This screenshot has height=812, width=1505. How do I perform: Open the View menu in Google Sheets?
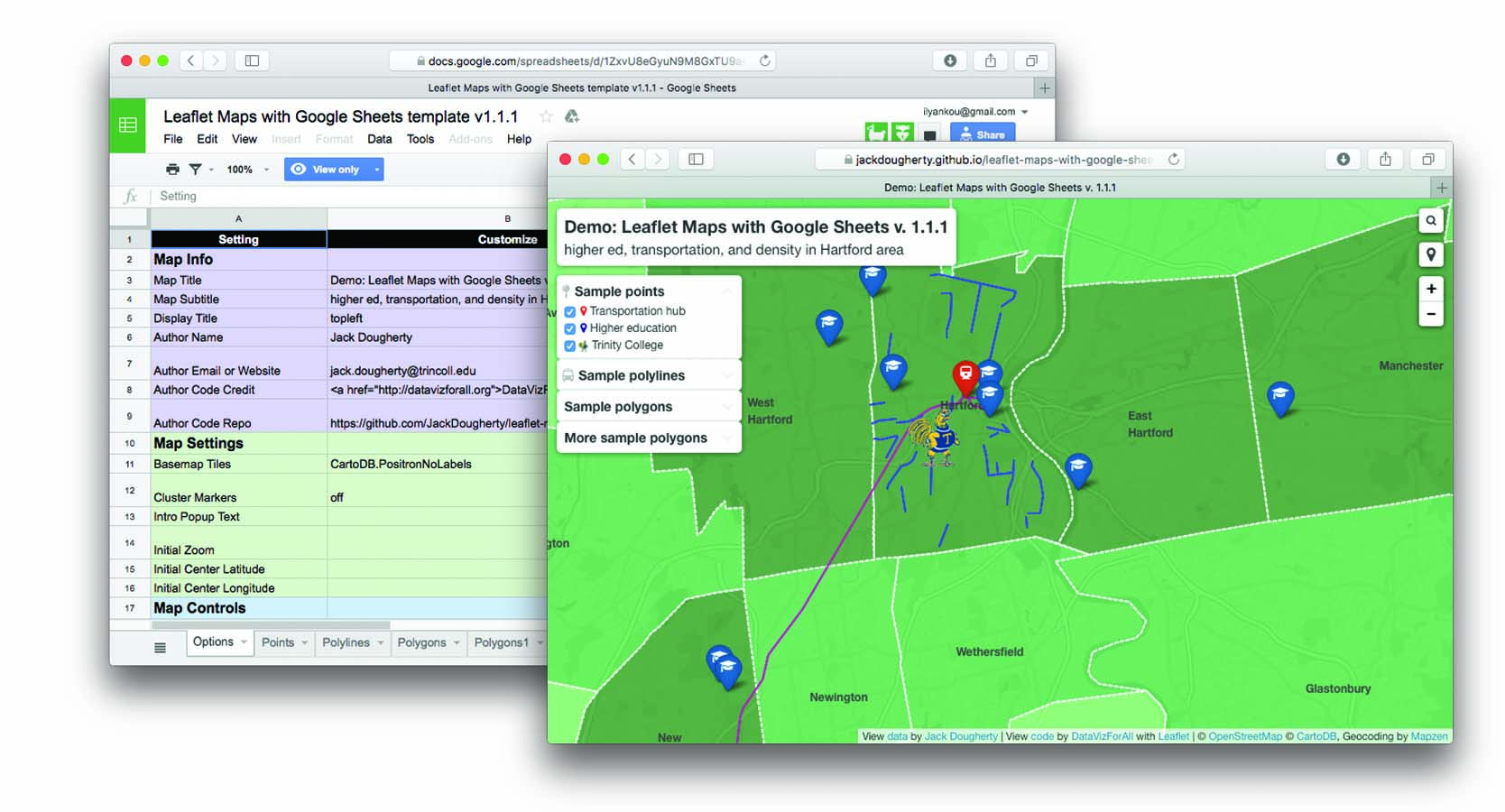(245, 139)
